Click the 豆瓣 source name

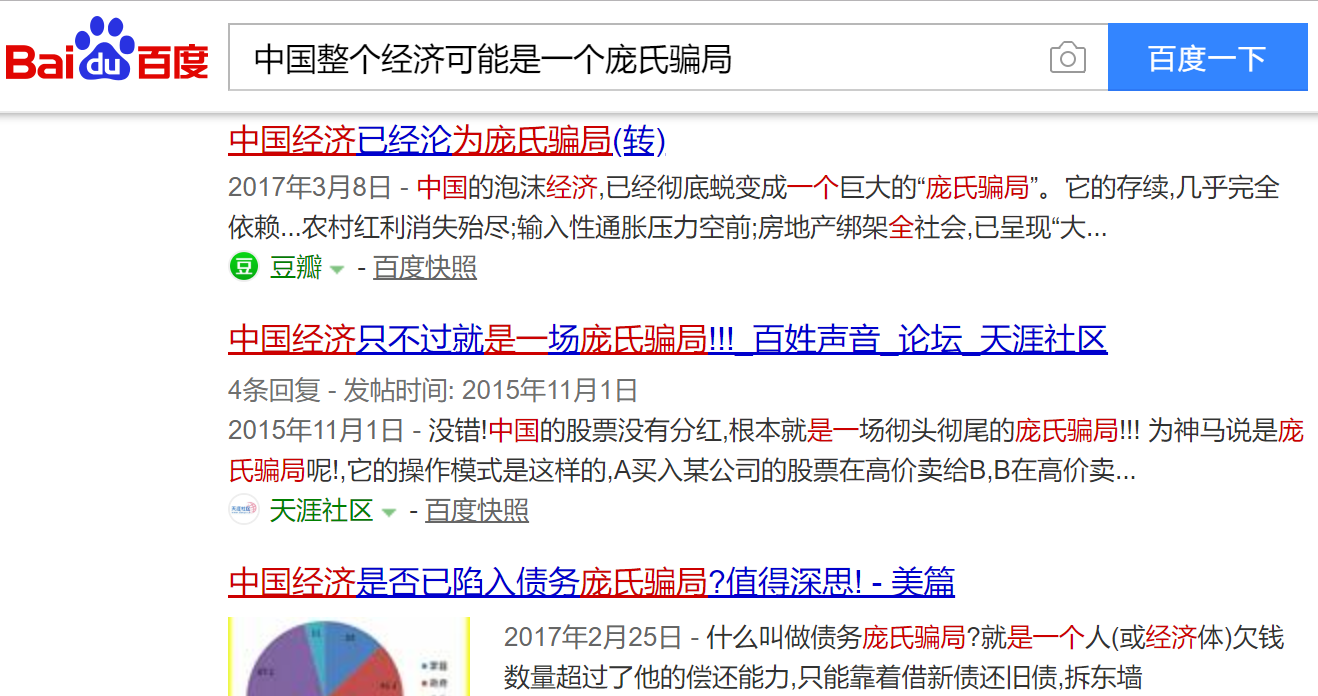click(296, 267)
